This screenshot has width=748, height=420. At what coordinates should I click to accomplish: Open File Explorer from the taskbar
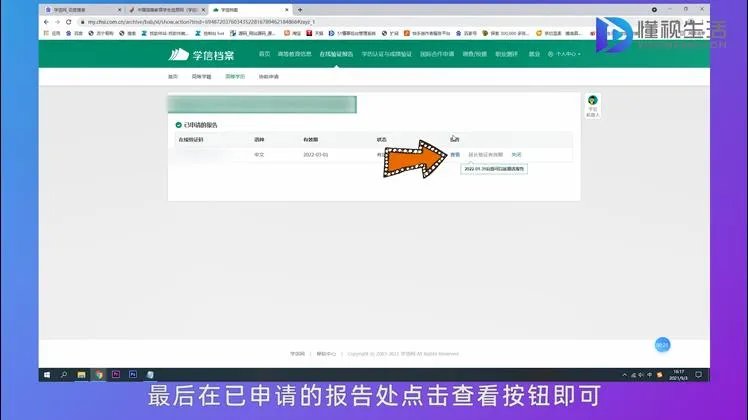(x=82, y=375)
